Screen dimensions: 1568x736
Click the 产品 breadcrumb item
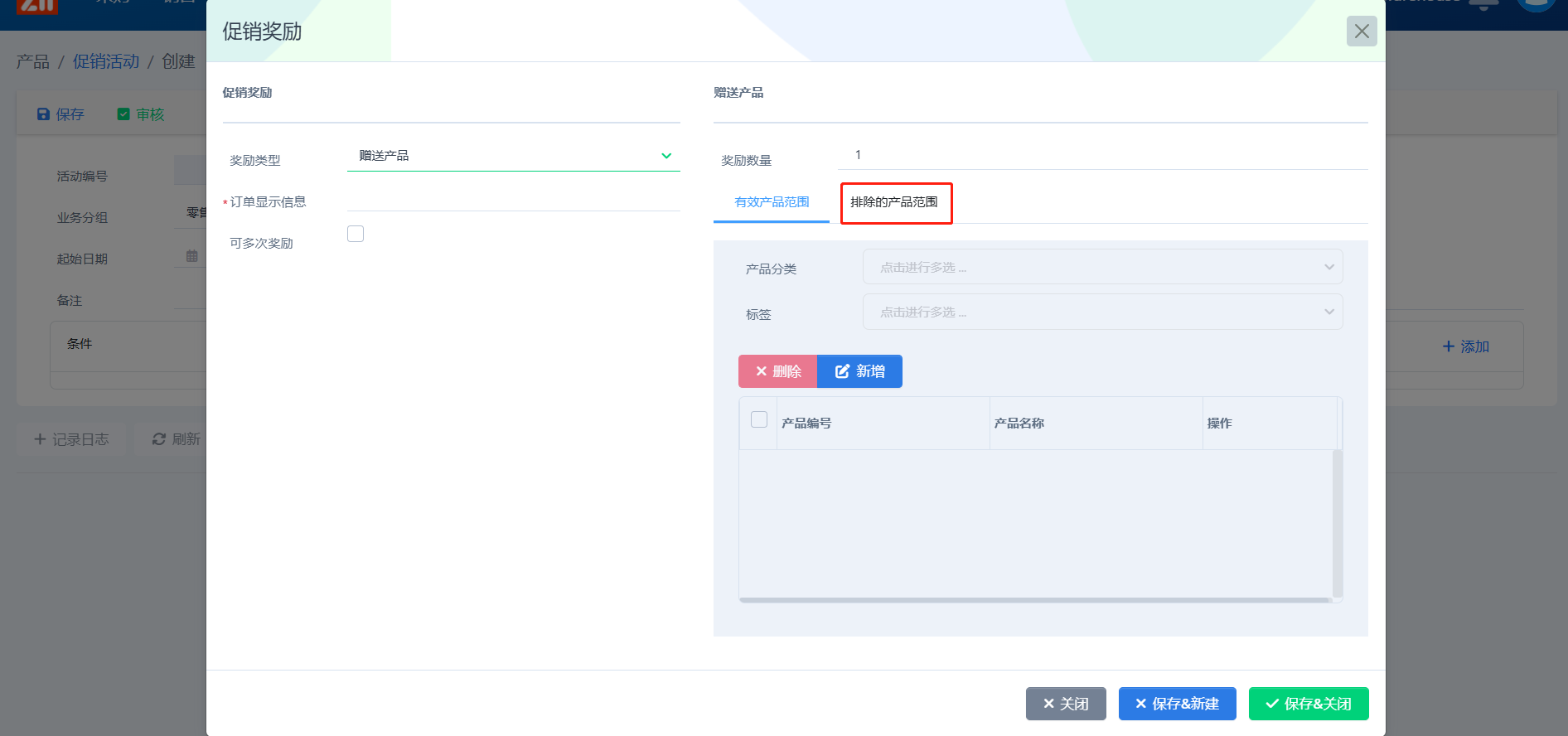[33, 61]
